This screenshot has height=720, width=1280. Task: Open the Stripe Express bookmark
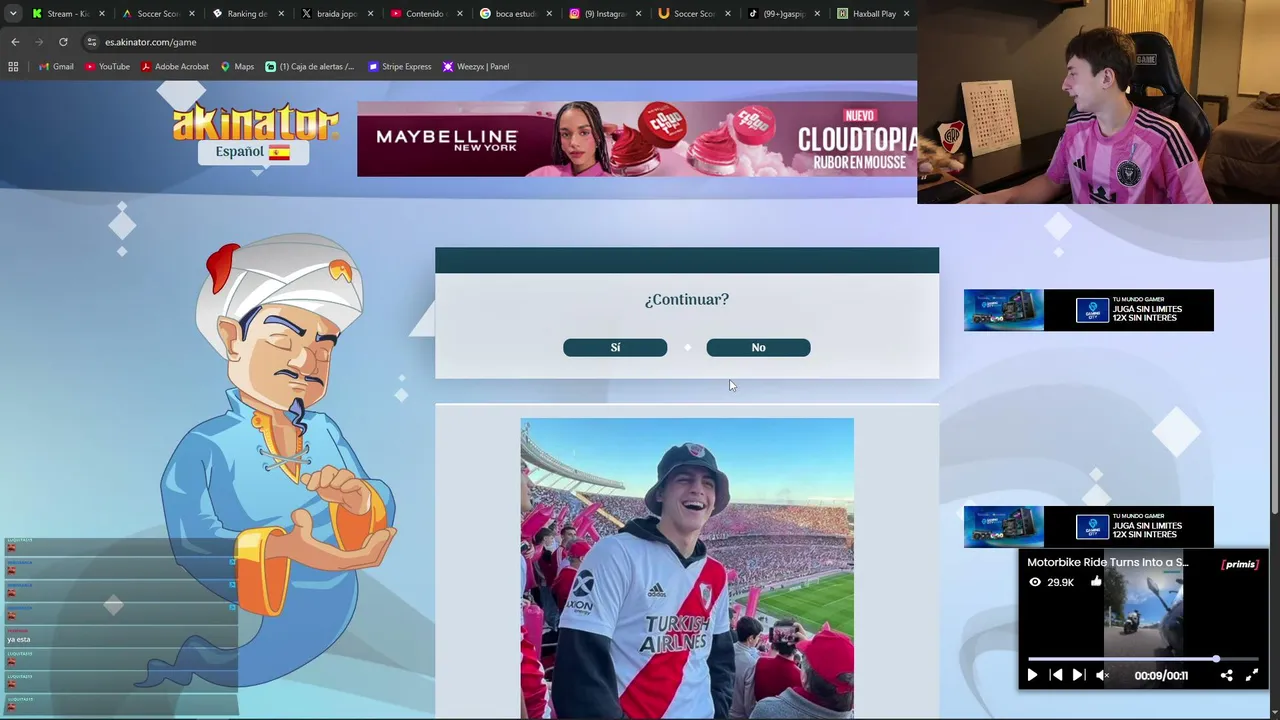coord(399,67)
